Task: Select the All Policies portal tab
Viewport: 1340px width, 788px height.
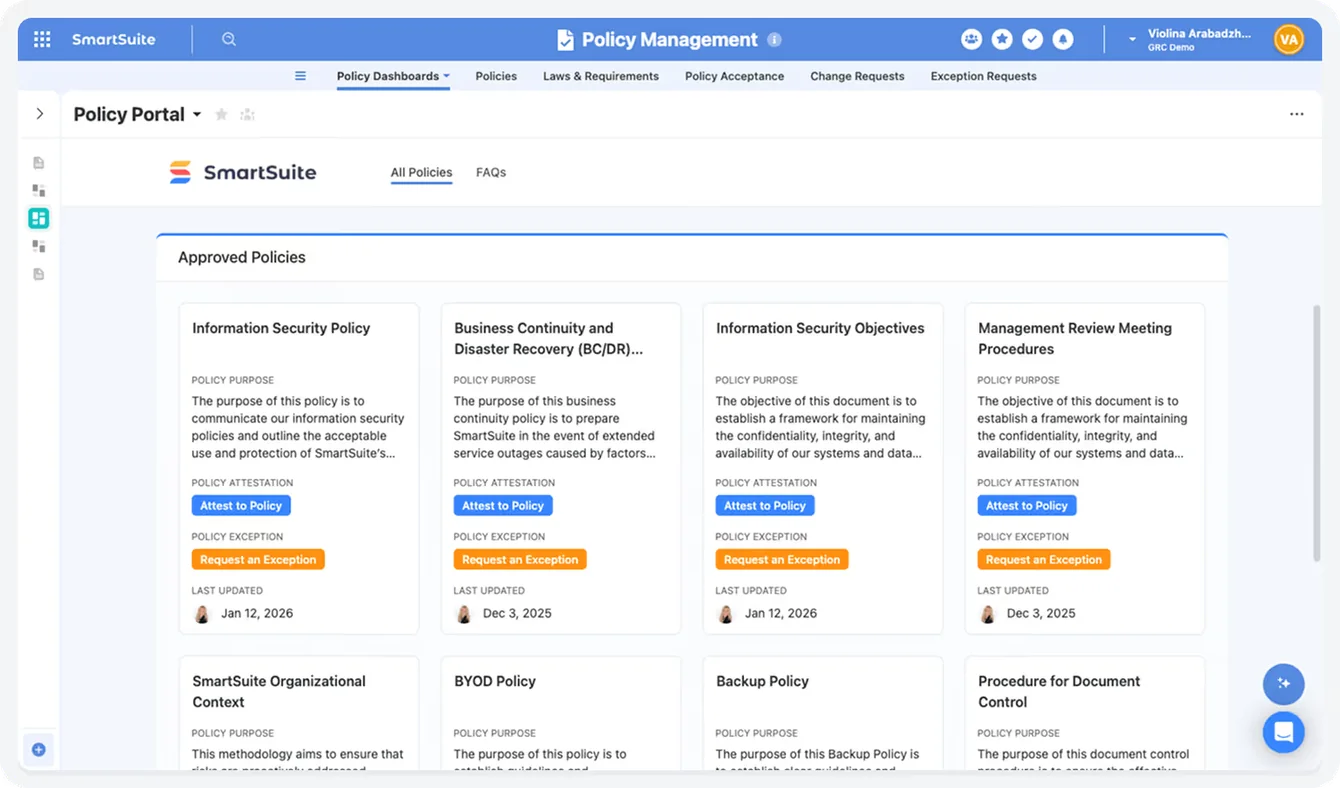Action: 421,172
